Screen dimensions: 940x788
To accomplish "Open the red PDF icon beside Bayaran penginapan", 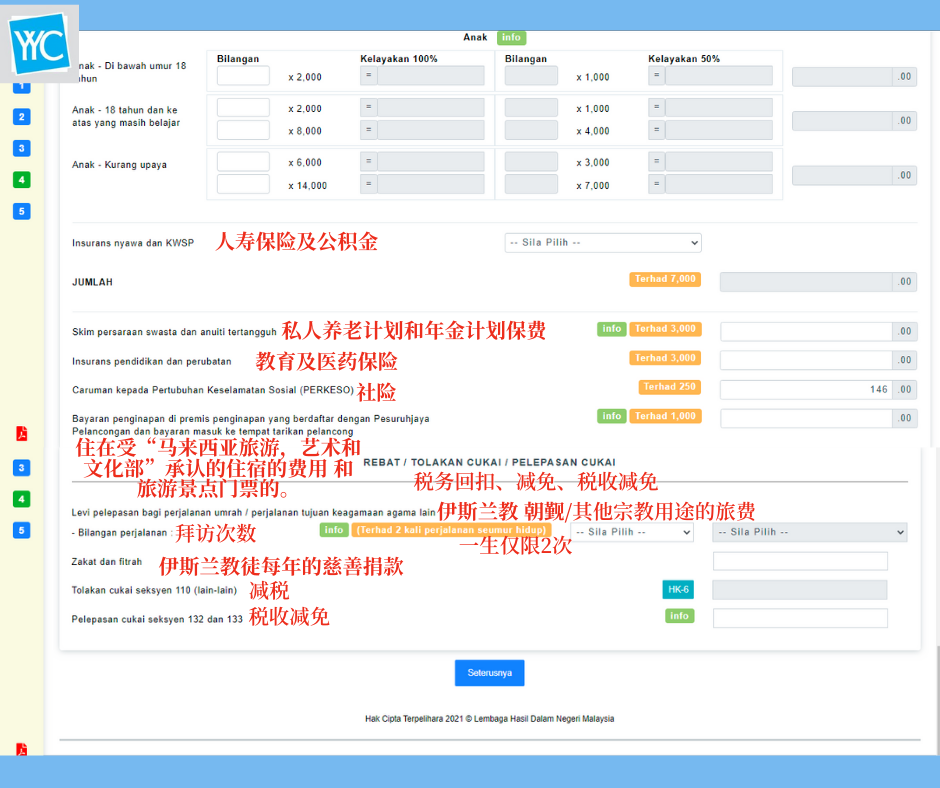I will click(x=22, y=434).
